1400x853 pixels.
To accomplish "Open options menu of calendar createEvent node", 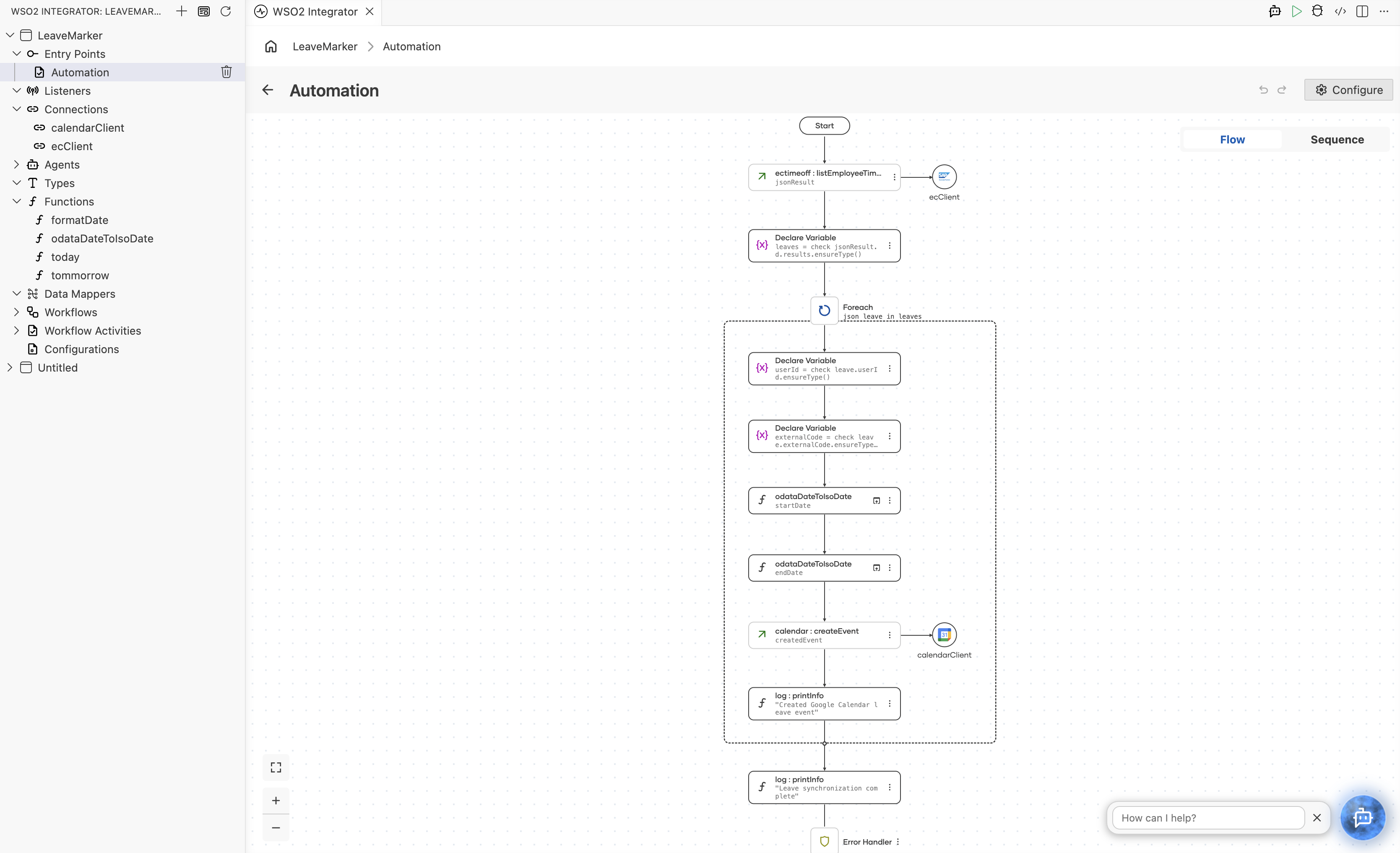I will 890,635.
